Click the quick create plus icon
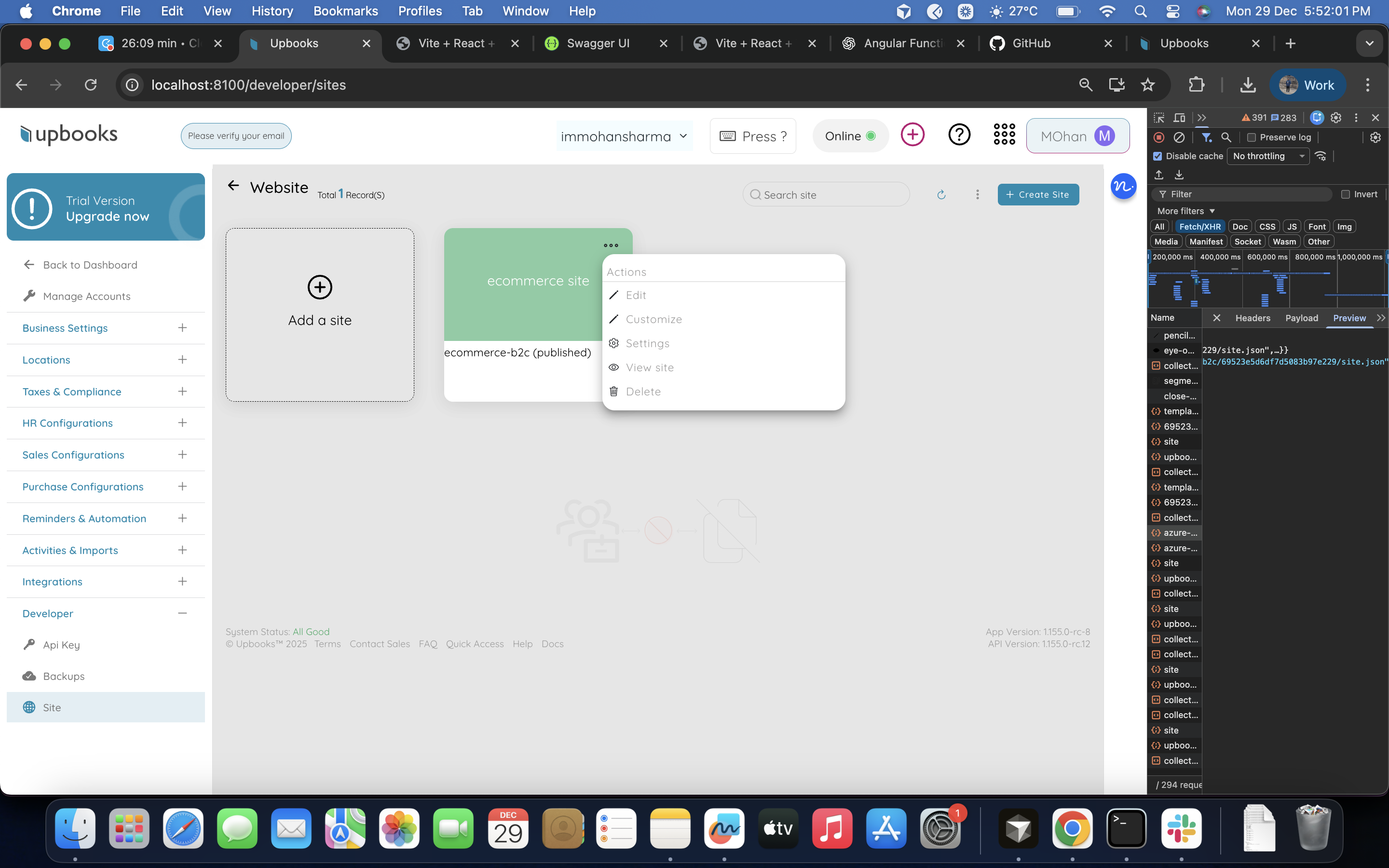1389x868 pixels. click(912, 136)
